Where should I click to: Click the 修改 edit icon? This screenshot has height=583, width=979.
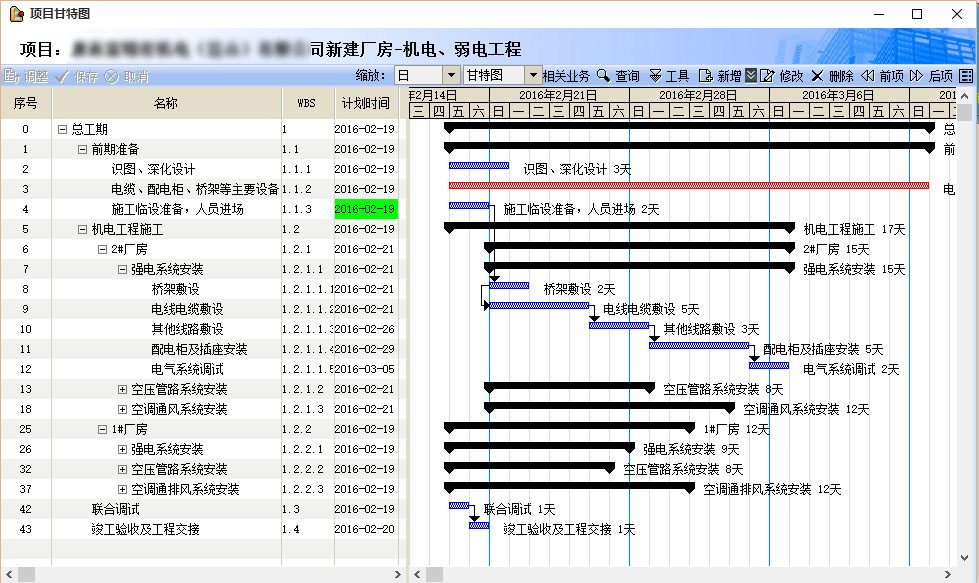pos(767,76)
